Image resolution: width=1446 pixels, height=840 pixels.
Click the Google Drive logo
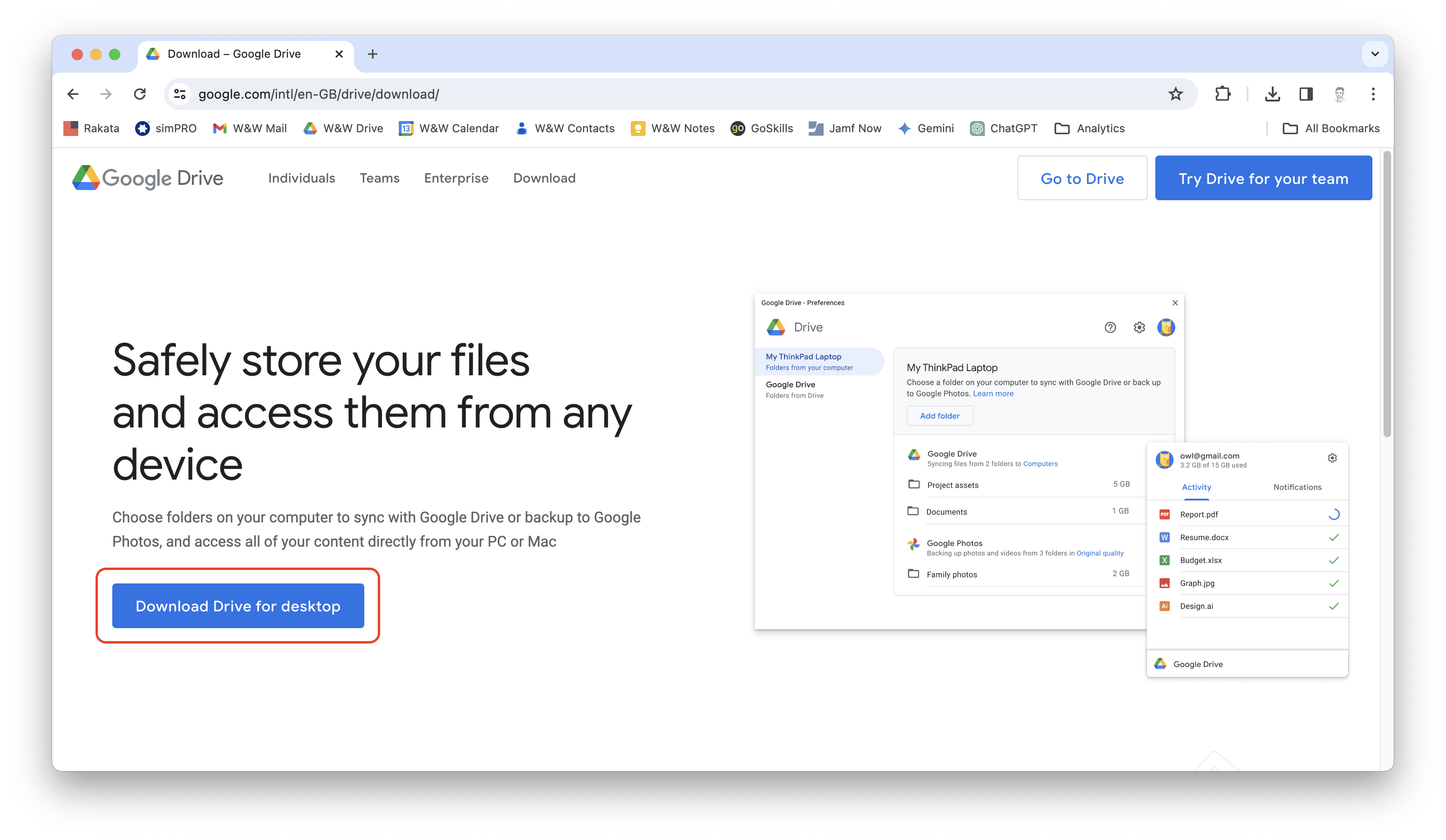[148, 178]
